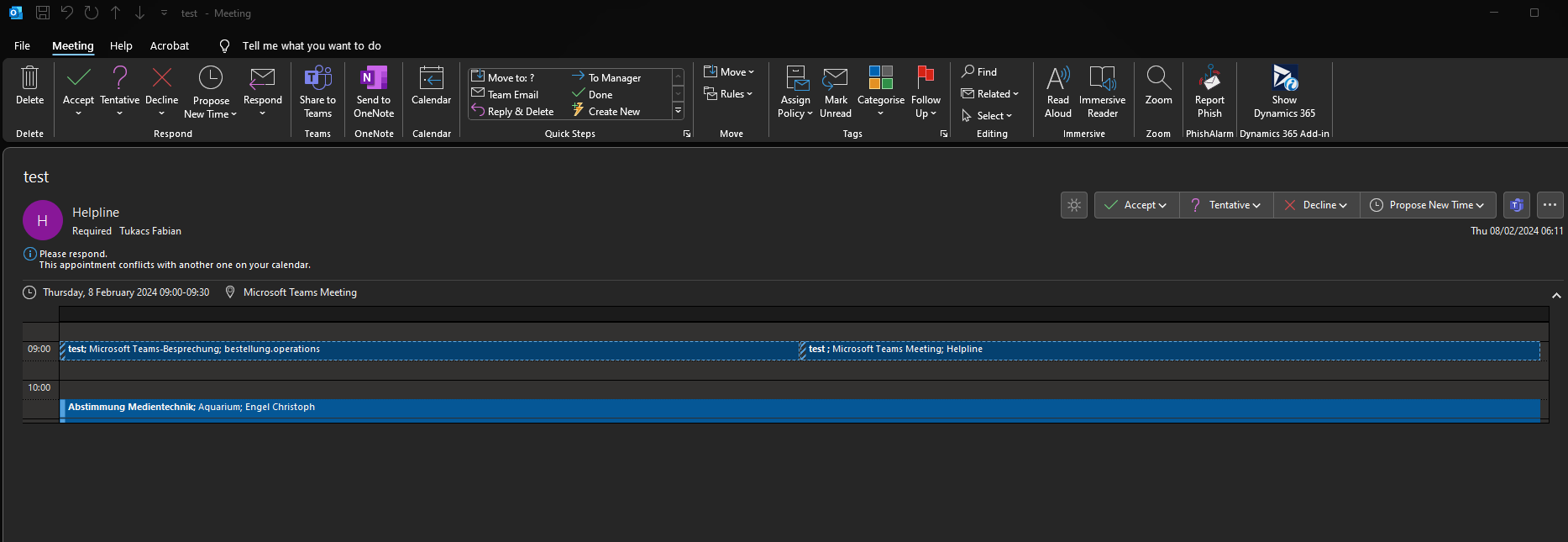Select the Meeting ribbon tab
The image size is (1568, 542).
click(73, 45)
